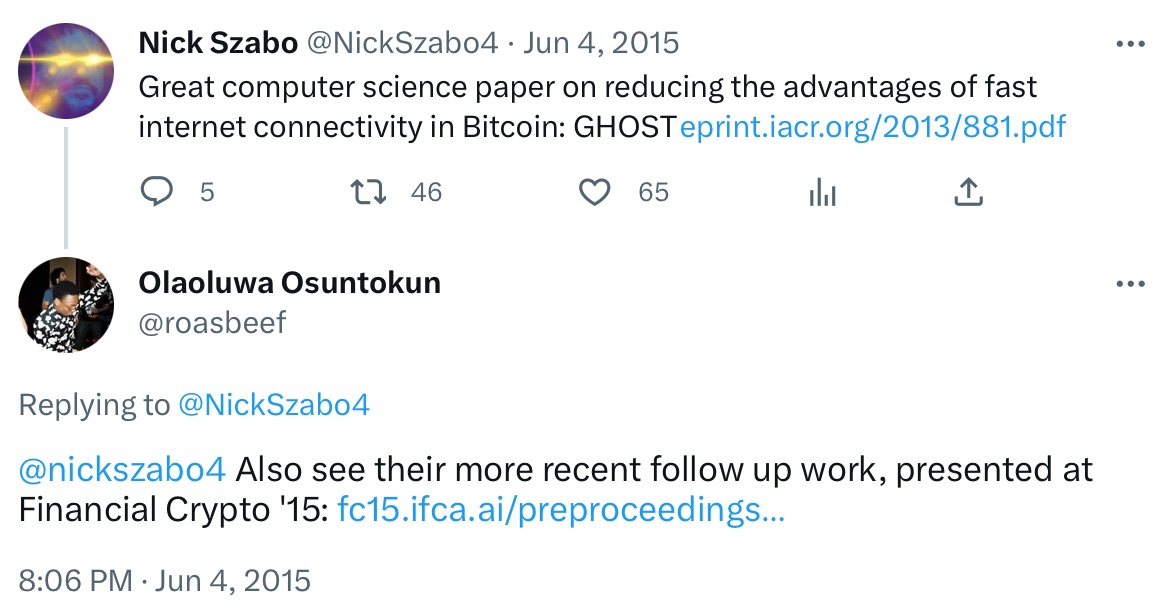This screenshot has width=1170, height=608.
Task: Reply to Nick Szabo's tweet
Action: 157,192
